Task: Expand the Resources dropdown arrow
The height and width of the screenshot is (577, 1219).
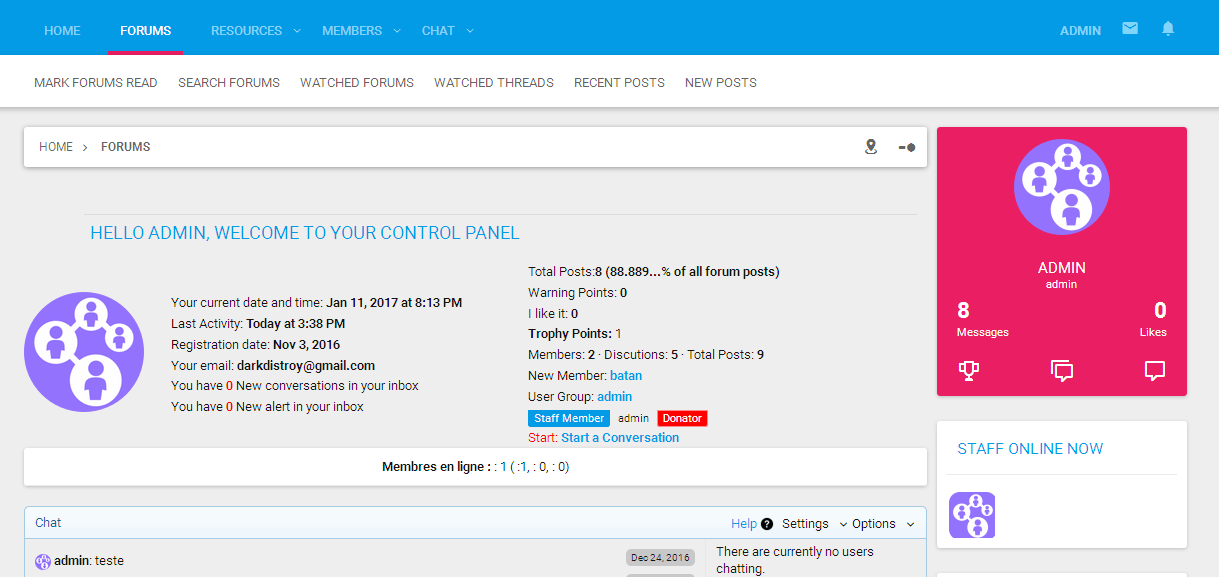Action: [x=296, y=31]
